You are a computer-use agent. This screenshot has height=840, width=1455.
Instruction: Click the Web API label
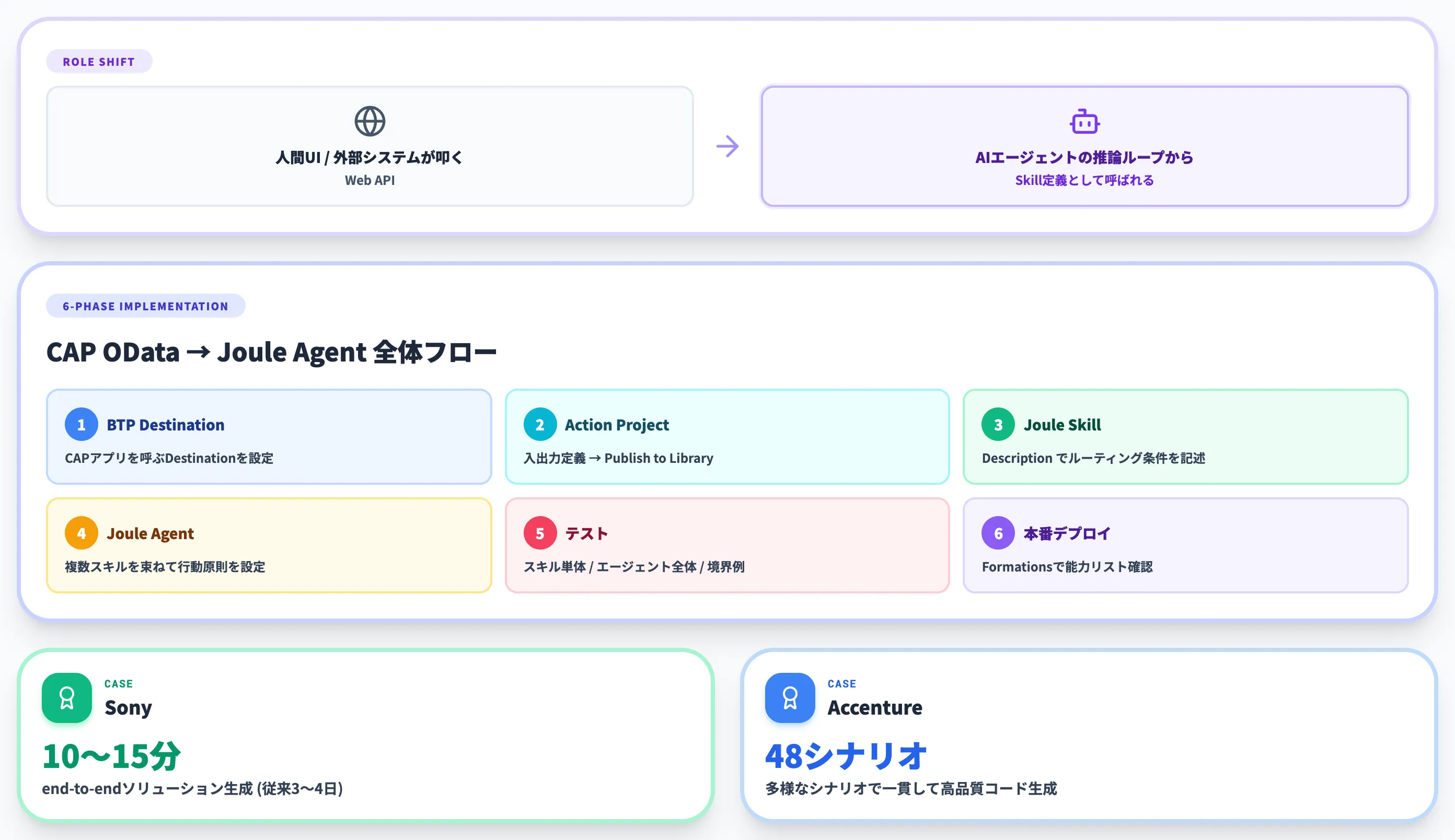pos(369,180)
